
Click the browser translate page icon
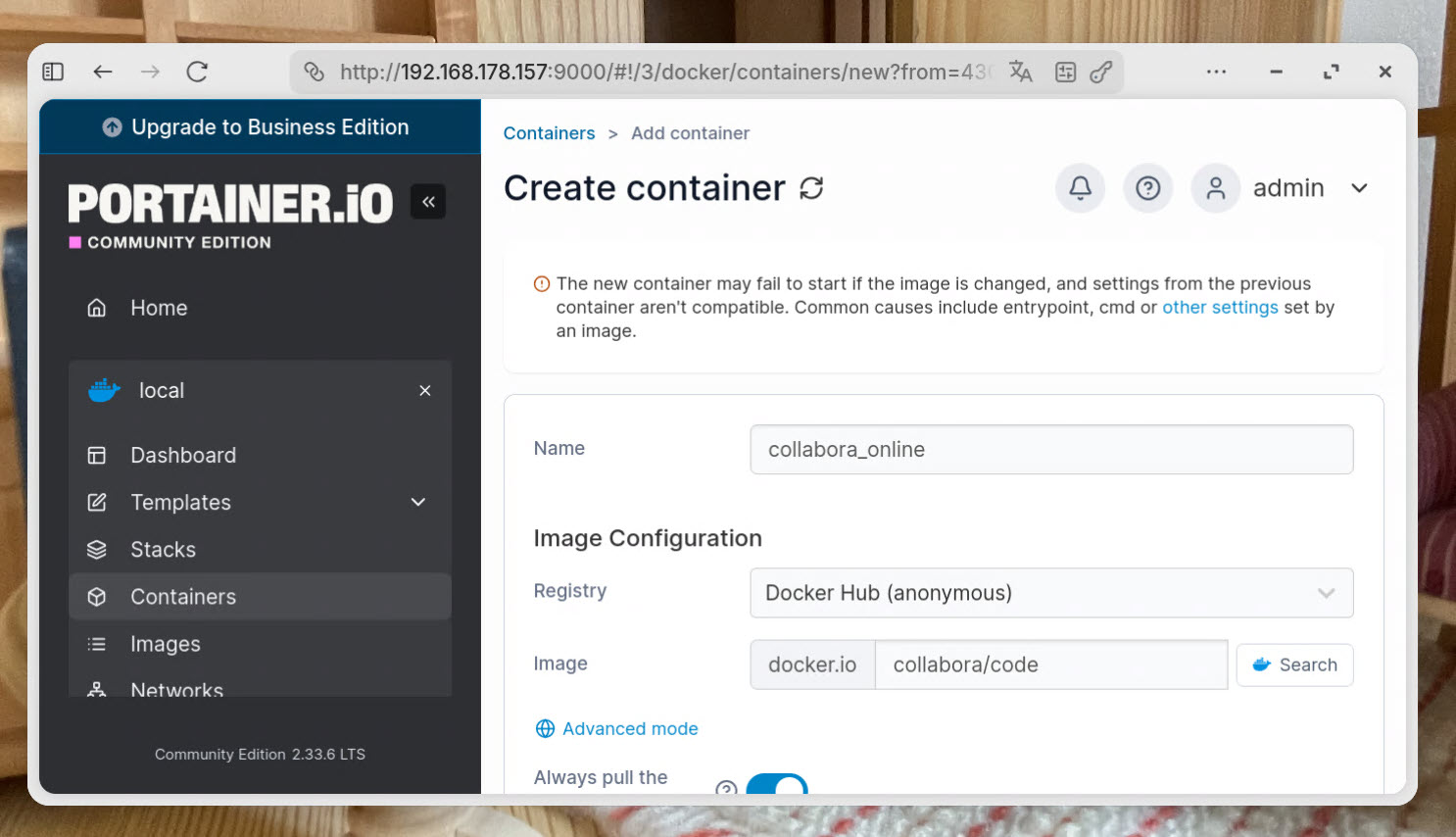pyautogui.click(x=1020, y=72)
